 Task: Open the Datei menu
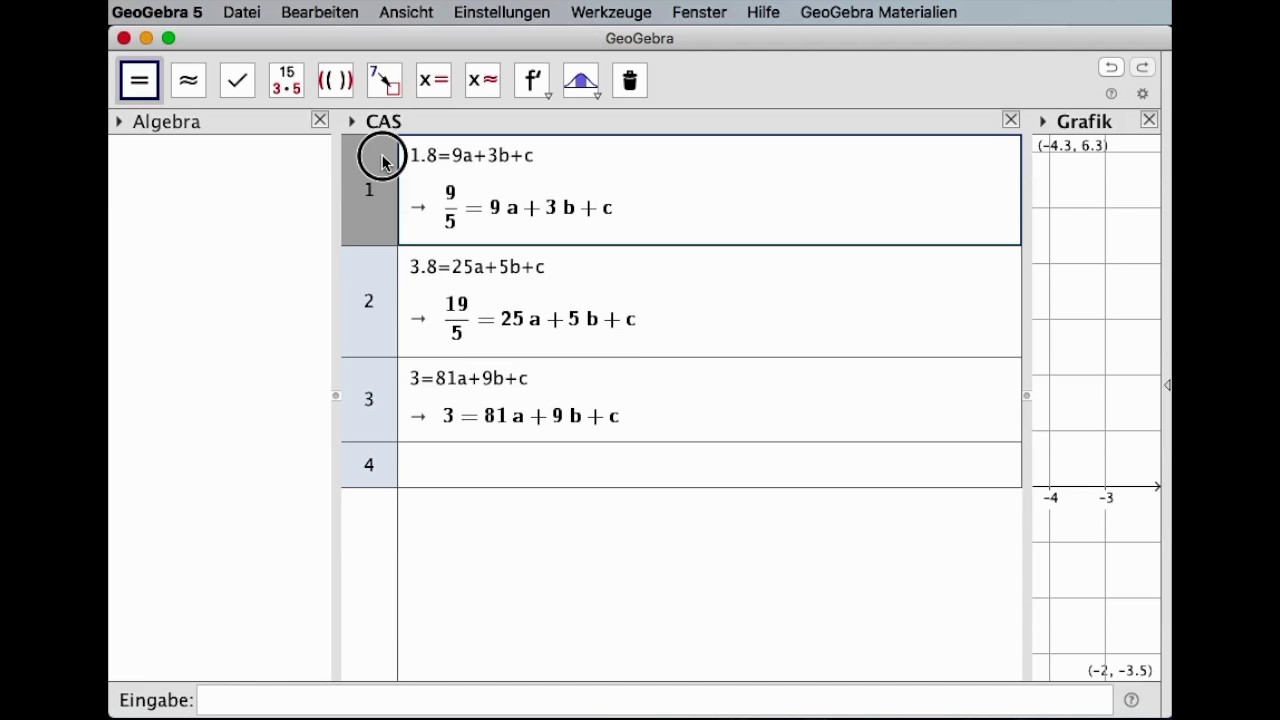coord(242,12)
